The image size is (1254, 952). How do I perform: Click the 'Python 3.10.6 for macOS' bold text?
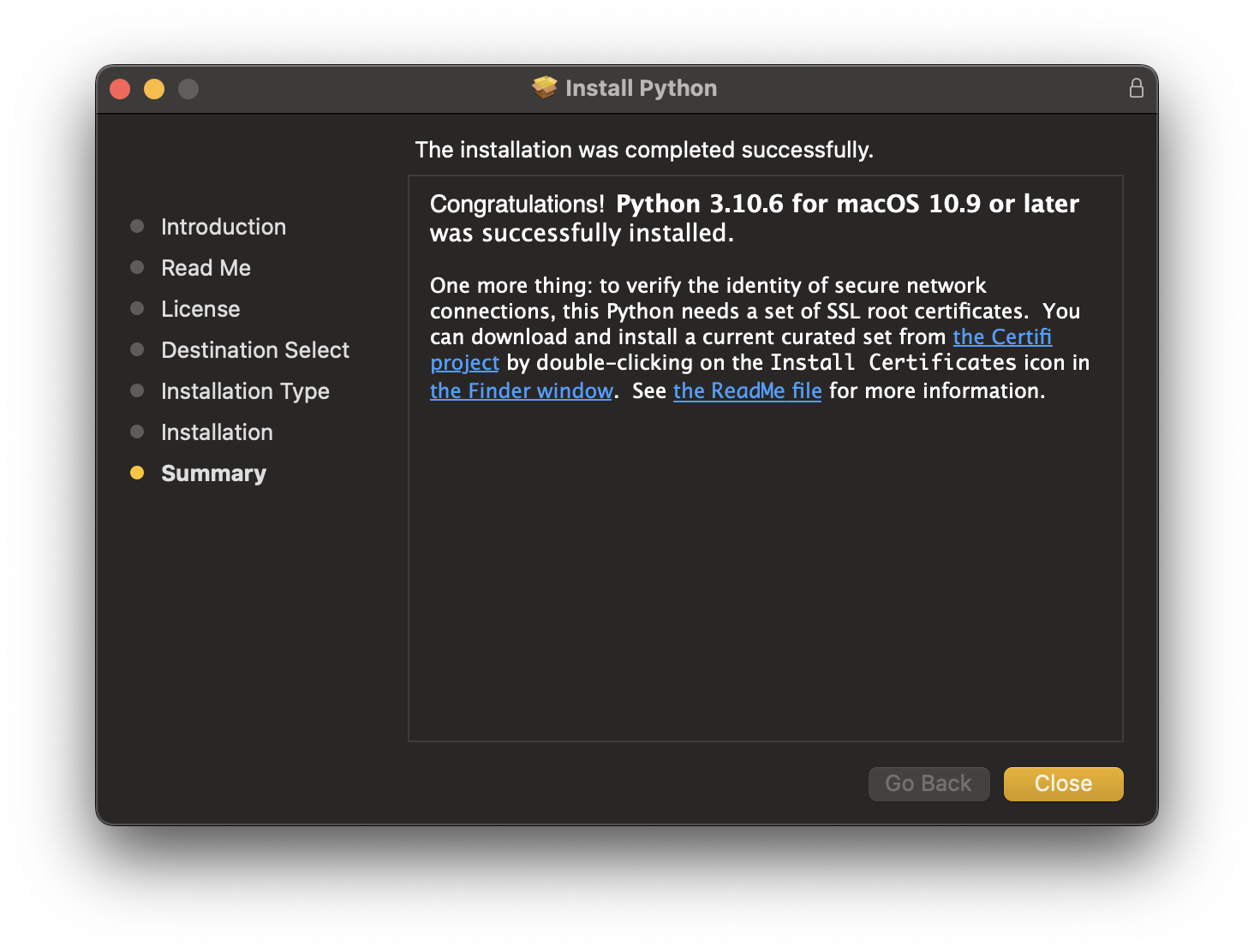coord(767,204)
